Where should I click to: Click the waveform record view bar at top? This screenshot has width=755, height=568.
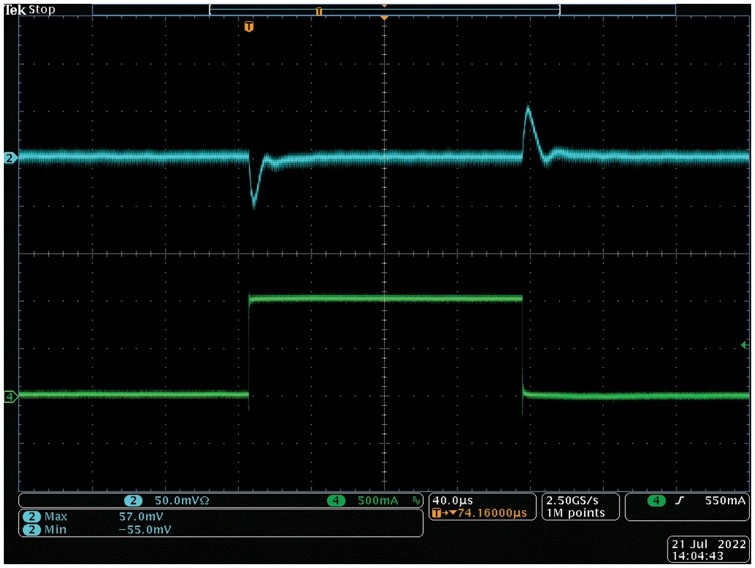[x=384, y=10]
